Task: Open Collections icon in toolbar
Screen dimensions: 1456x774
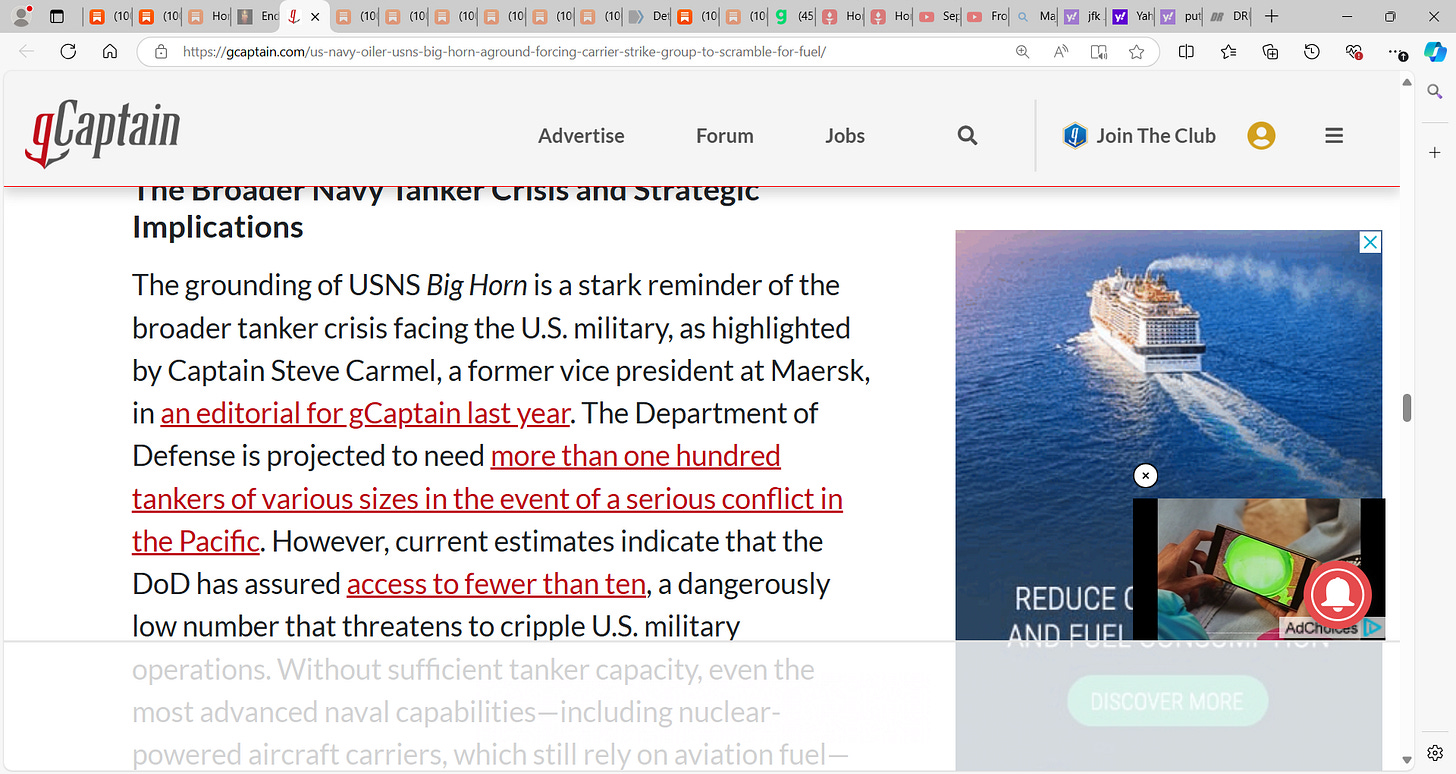Action: [x=1271, y=52]
